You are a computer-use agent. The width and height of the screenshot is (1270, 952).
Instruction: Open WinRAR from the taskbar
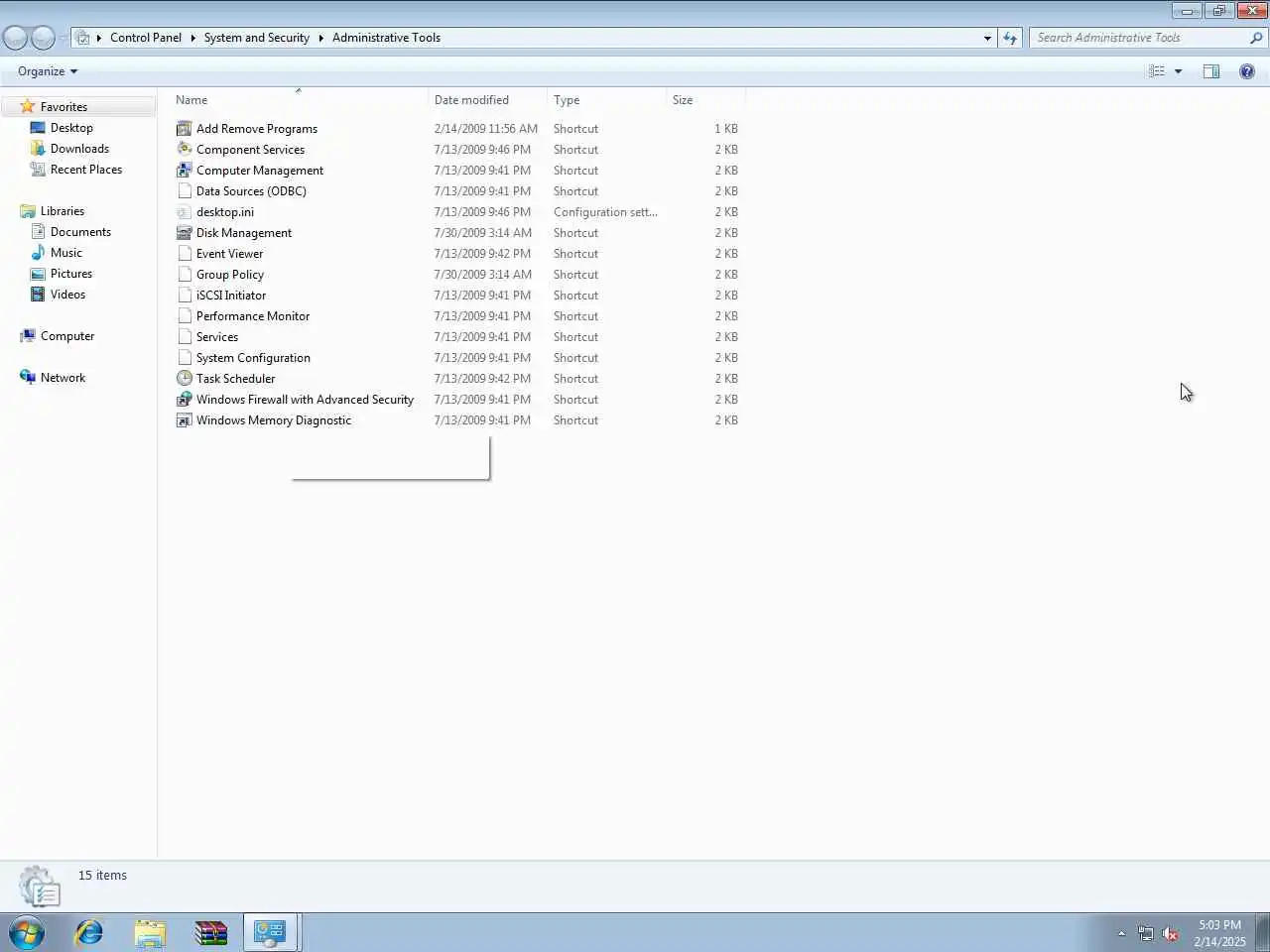point(210,933)
